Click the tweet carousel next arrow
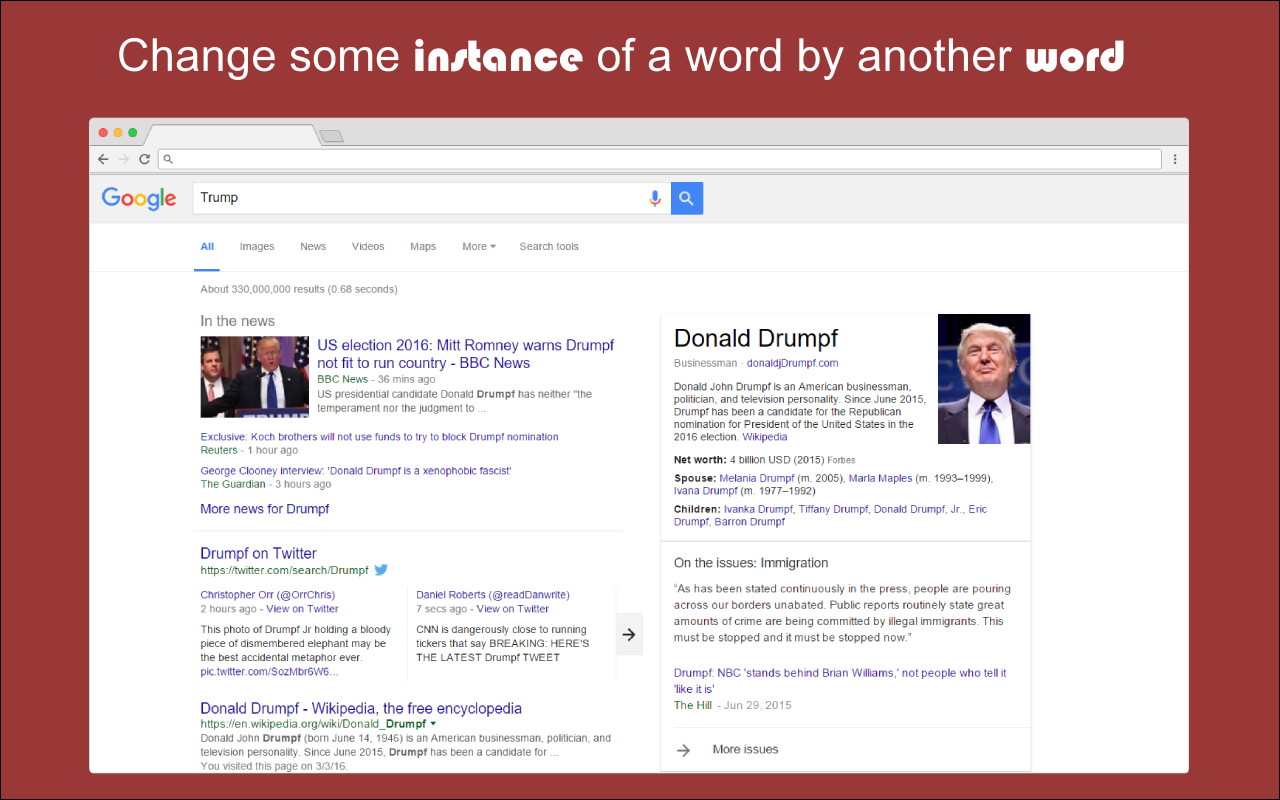The height and width of the screenshot is (800, 1280). pyautogui.click(x=629, y=634)
